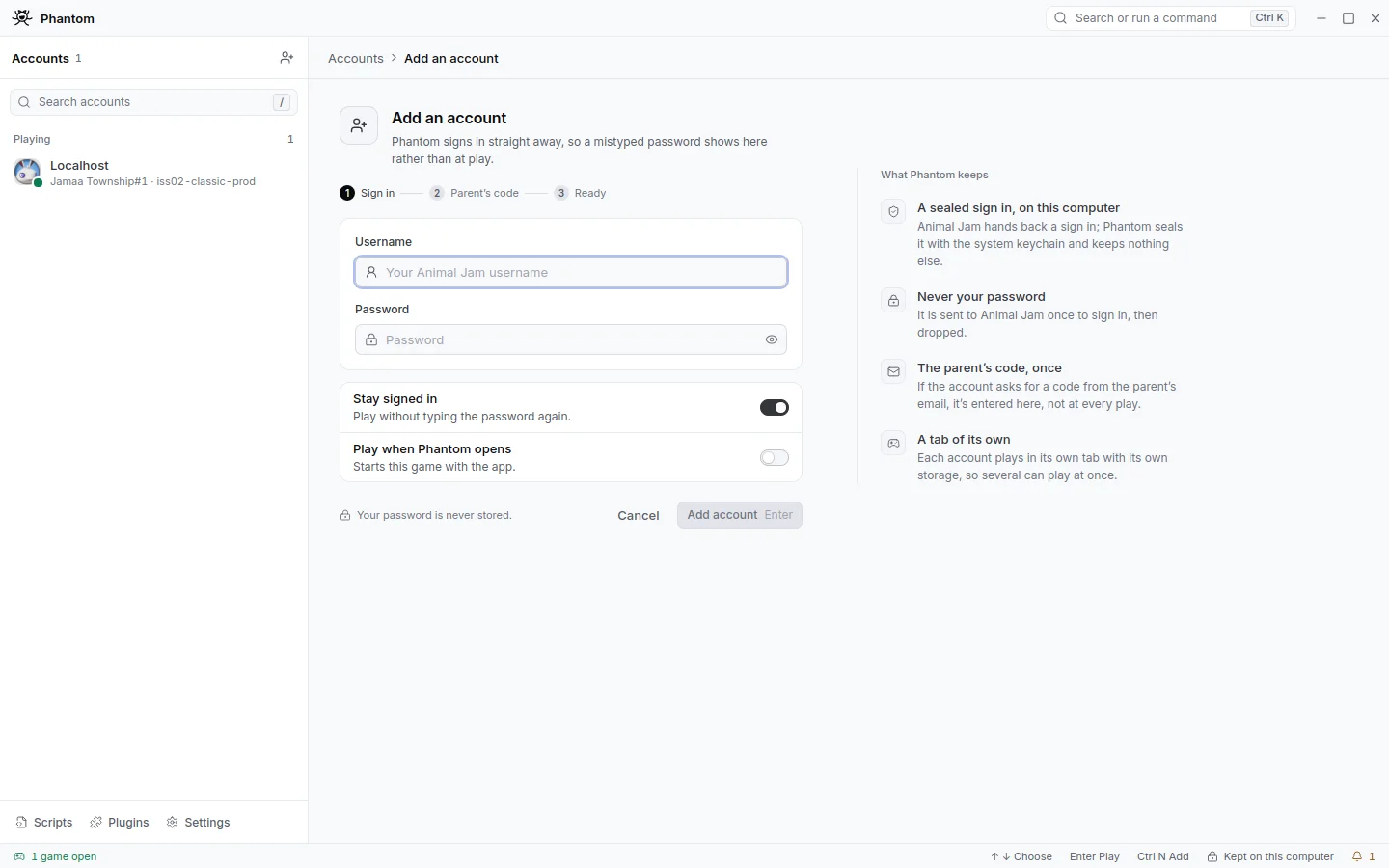This screenshot has height=868, width=1389.
Task: Click the Add account button
Action: 740,515
